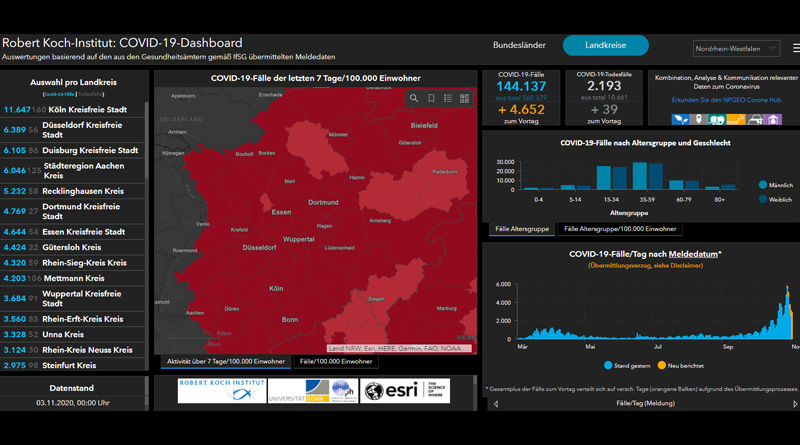Select Düsseldorf Kreisfreie Stadt row
The height and width of the screenshot is (445, 800).
[x=72, y=130]
